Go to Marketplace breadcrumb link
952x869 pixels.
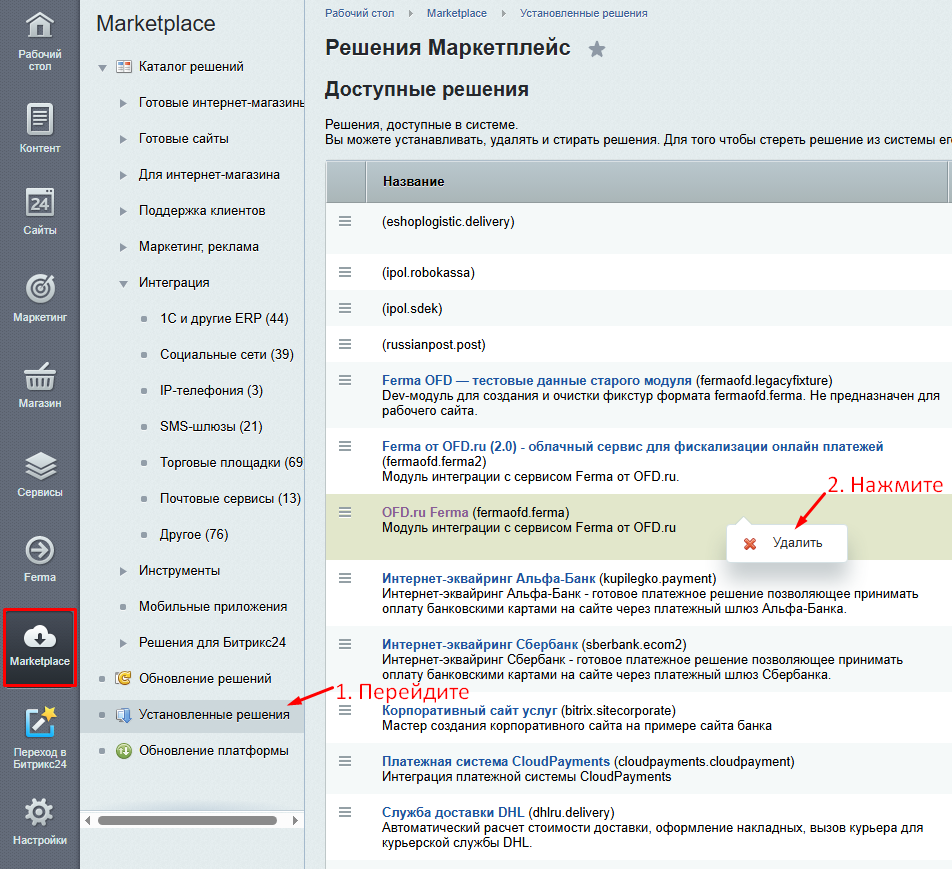point(457,13)
